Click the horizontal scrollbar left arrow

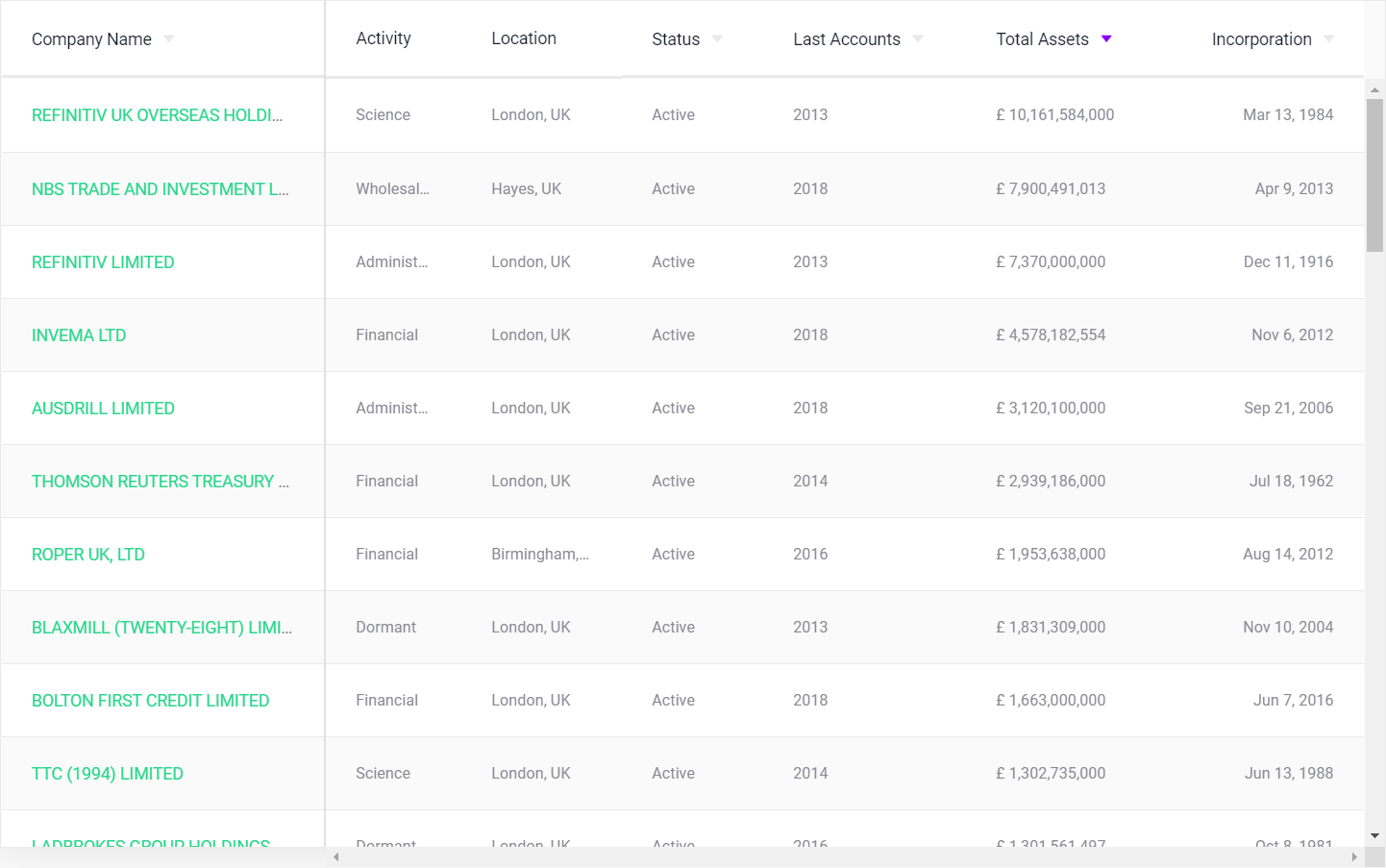336,857
